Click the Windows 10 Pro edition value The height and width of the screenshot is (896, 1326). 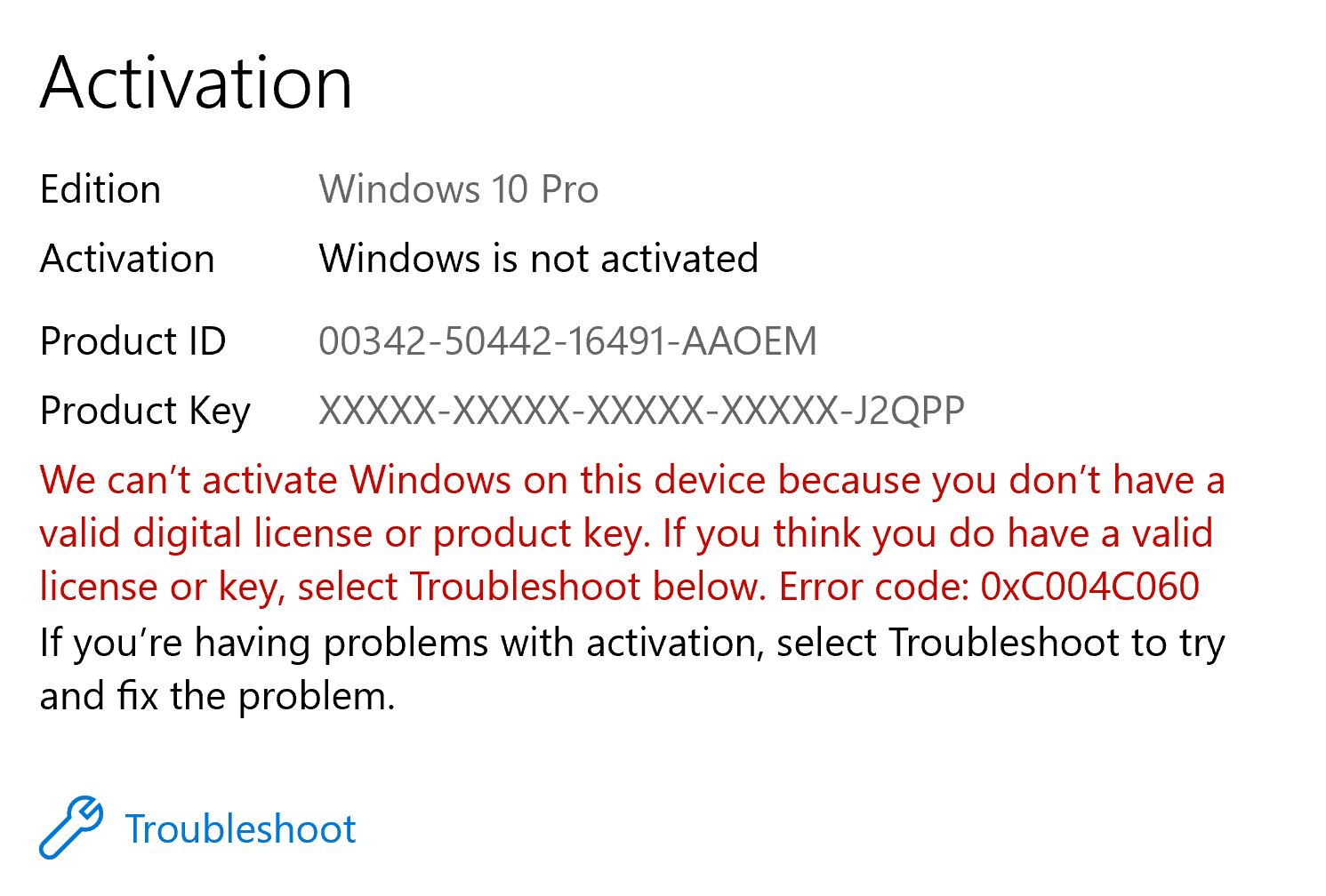coord(459,189)
